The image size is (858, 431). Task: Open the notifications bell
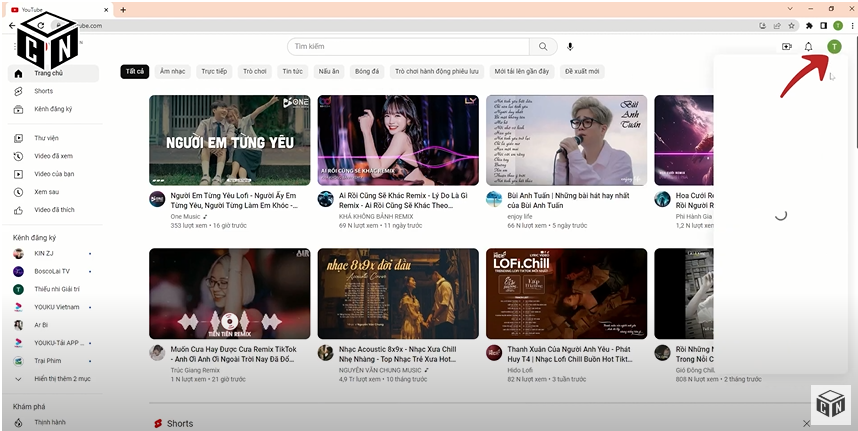click(808, 47)
